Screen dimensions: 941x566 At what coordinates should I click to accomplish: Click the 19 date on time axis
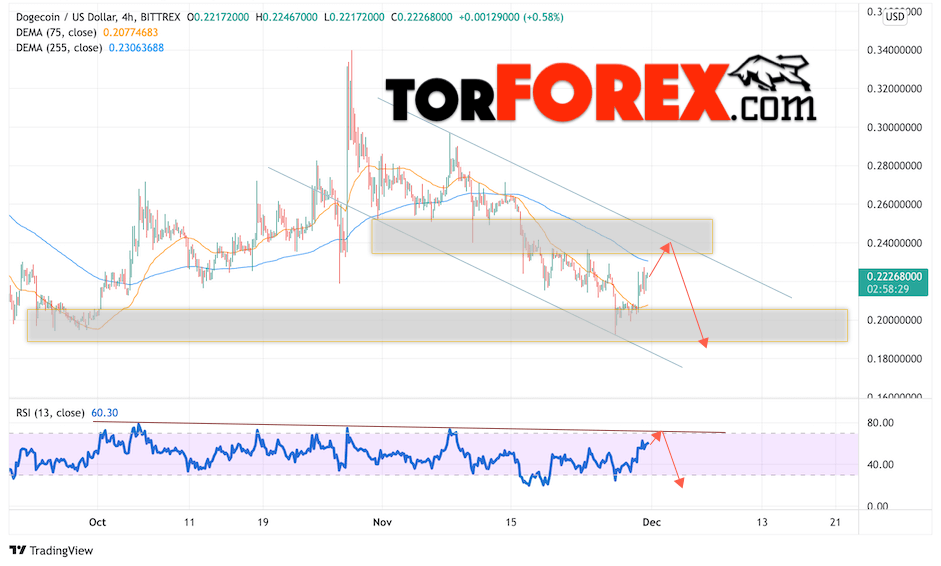263,522
